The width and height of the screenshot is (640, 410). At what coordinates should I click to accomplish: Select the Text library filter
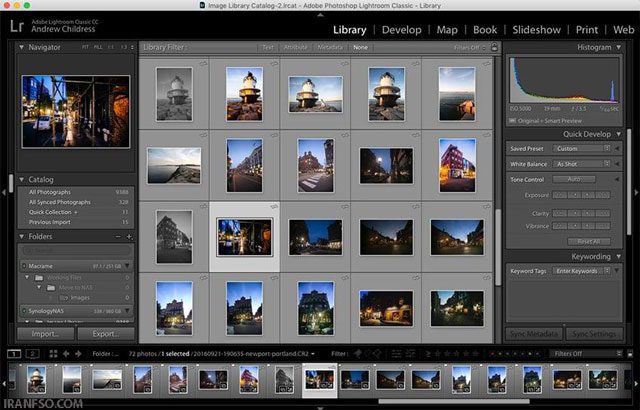pos(268,47)
